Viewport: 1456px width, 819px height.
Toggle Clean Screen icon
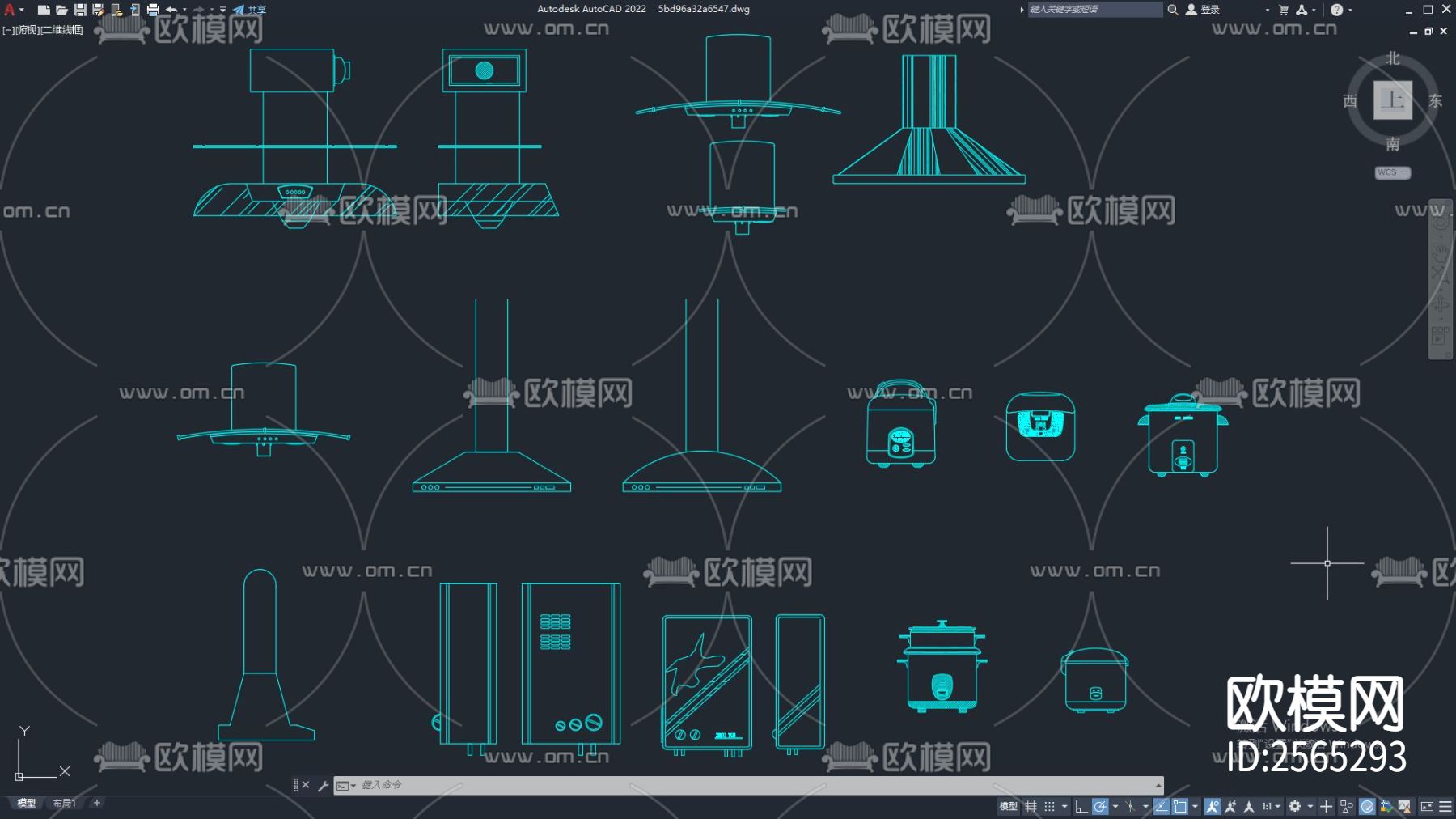coord(1427,806)
